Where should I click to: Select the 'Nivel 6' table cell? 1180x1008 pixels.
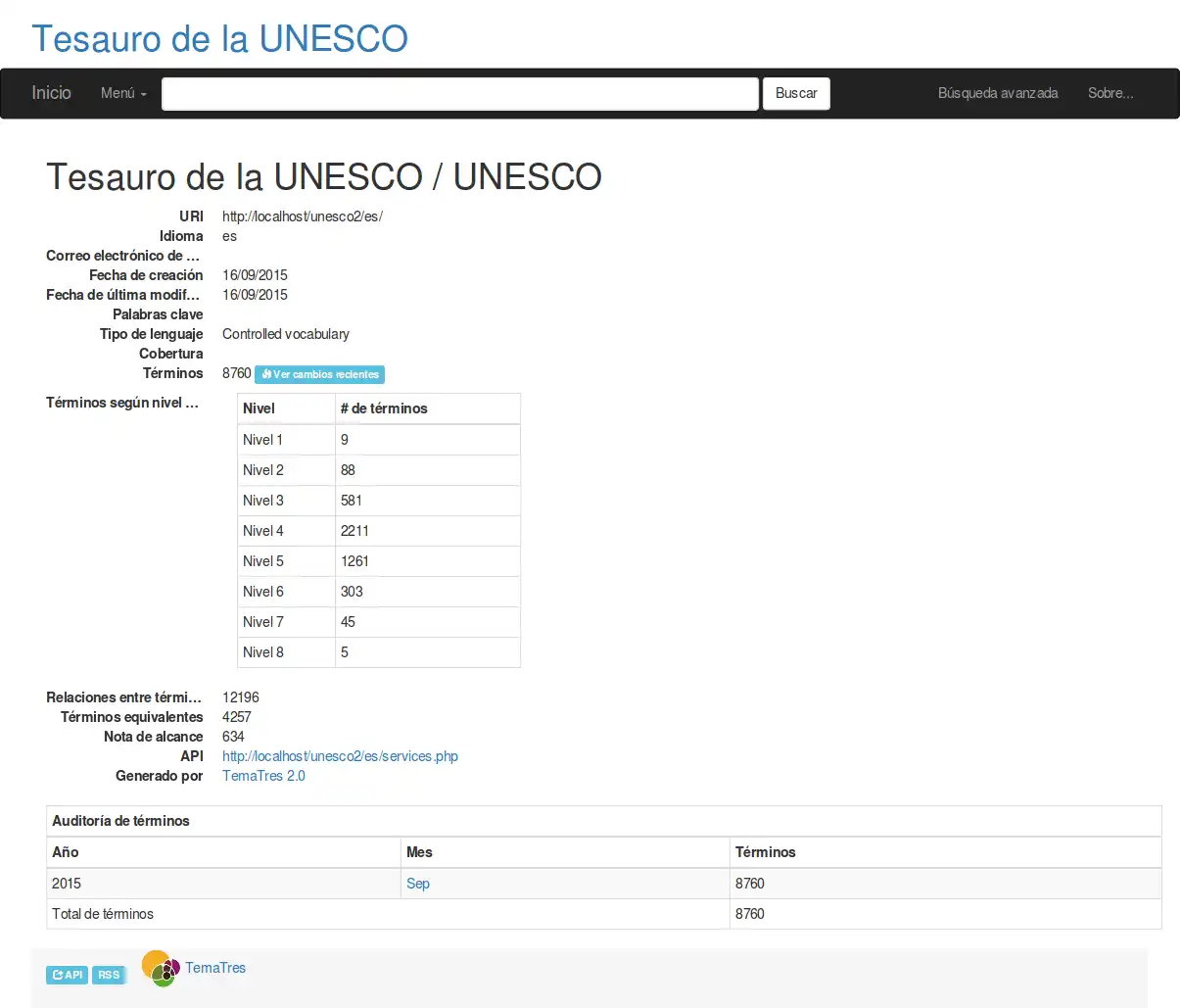pos(286,592)
